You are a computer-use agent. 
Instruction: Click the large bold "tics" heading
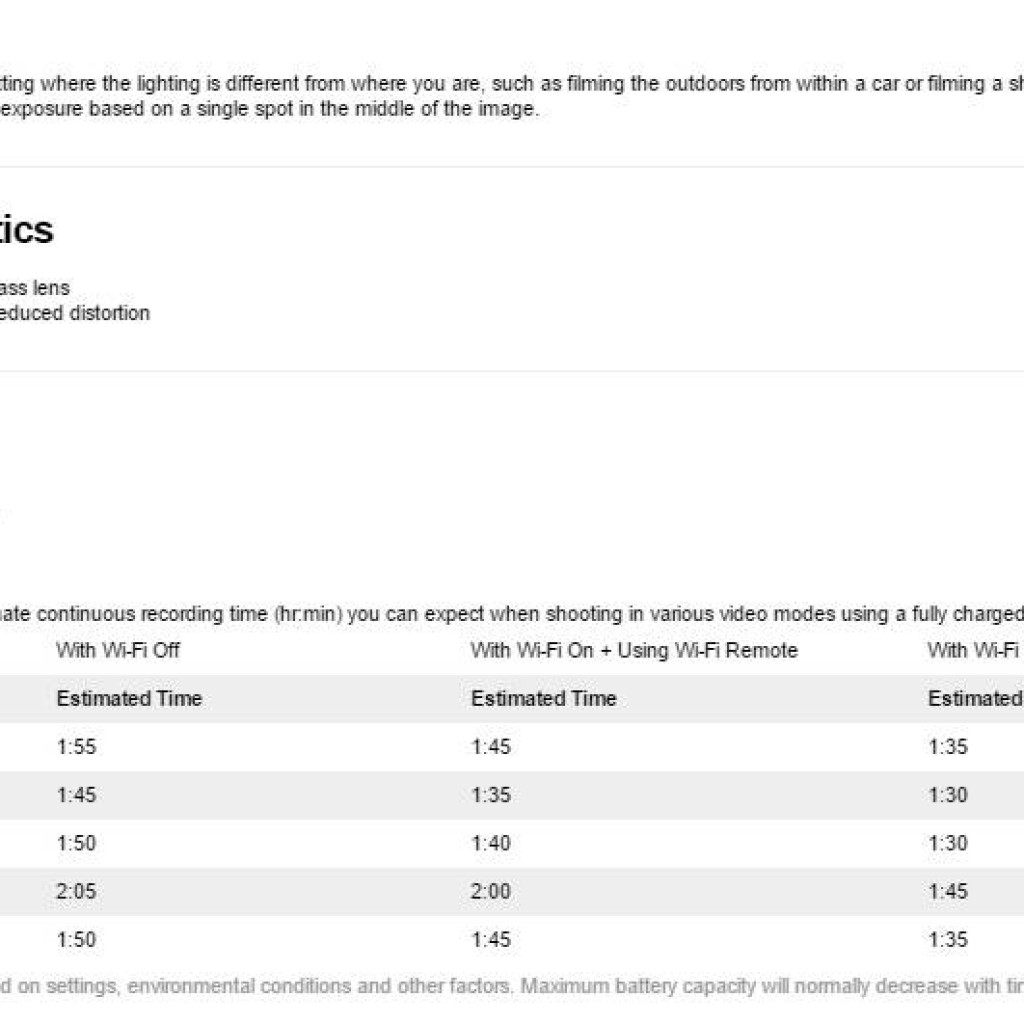point(26,230)
